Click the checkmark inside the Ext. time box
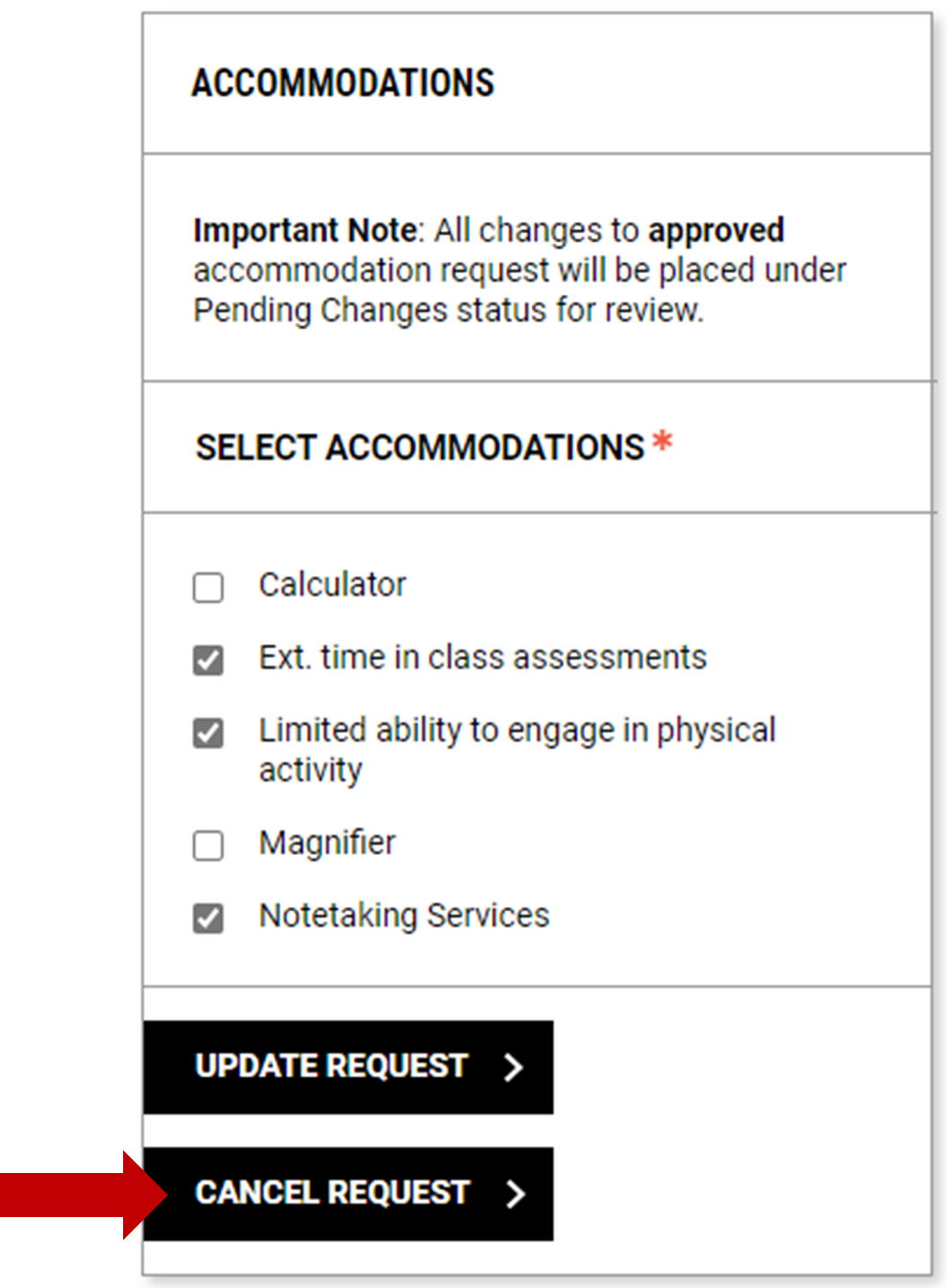 (208, 660)
